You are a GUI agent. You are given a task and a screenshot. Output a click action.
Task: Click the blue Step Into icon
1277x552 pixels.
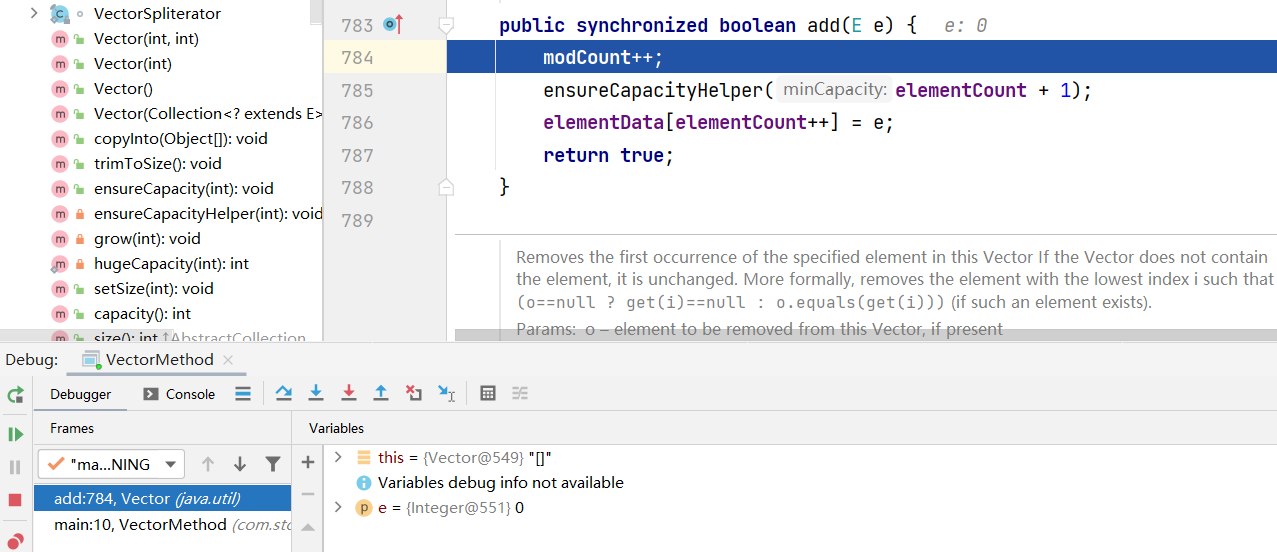coord(316,394)
